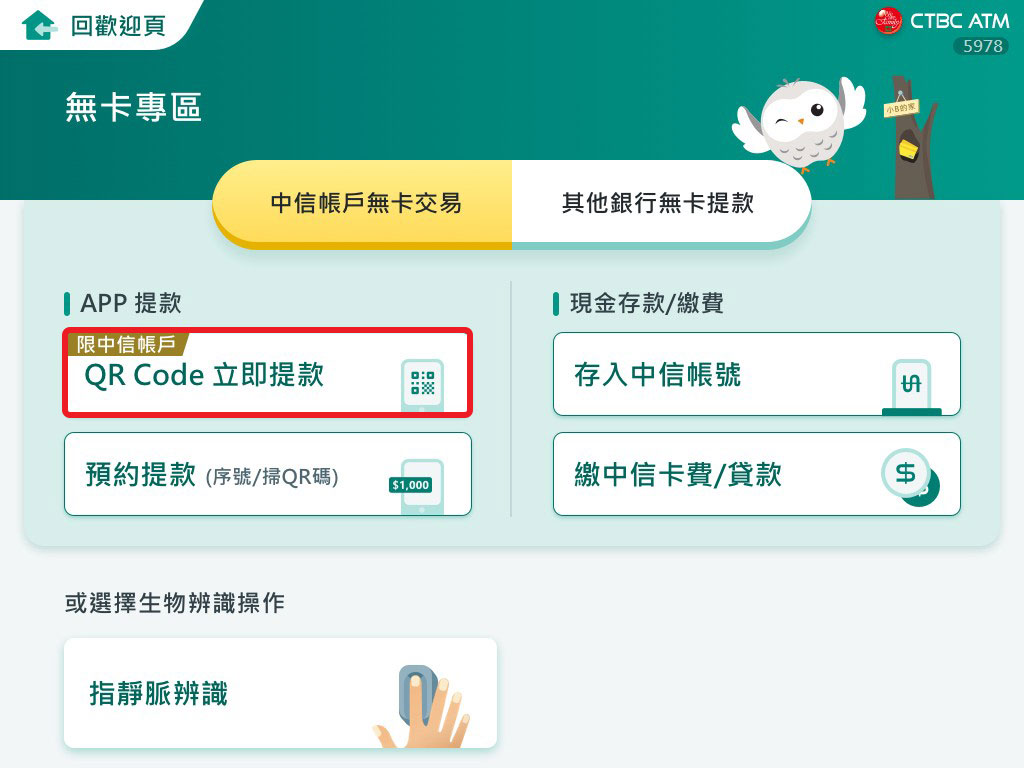
Task: Tap the $1,000 phone icon
Action: click(417, 486)
